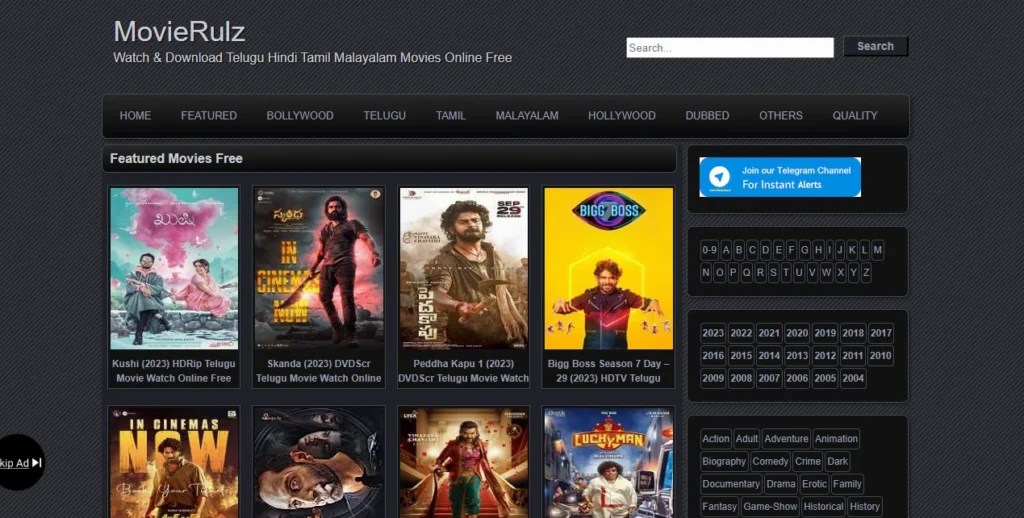Viewport: 1024px width, 518px height.
Task: Click Kushi (2023) HDRip title link
Action: [x=174, y=370]
